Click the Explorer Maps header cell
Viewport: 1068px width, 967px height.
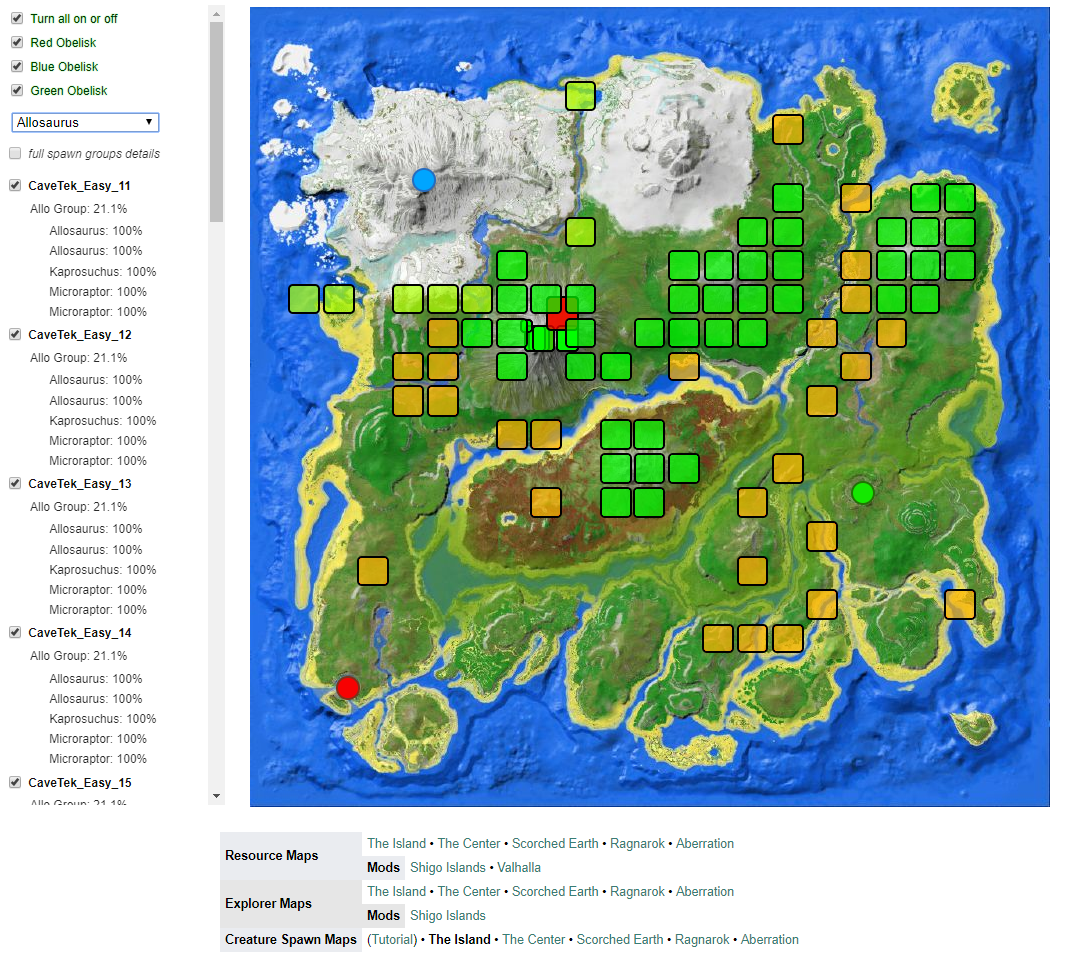(x=291, y=904)
